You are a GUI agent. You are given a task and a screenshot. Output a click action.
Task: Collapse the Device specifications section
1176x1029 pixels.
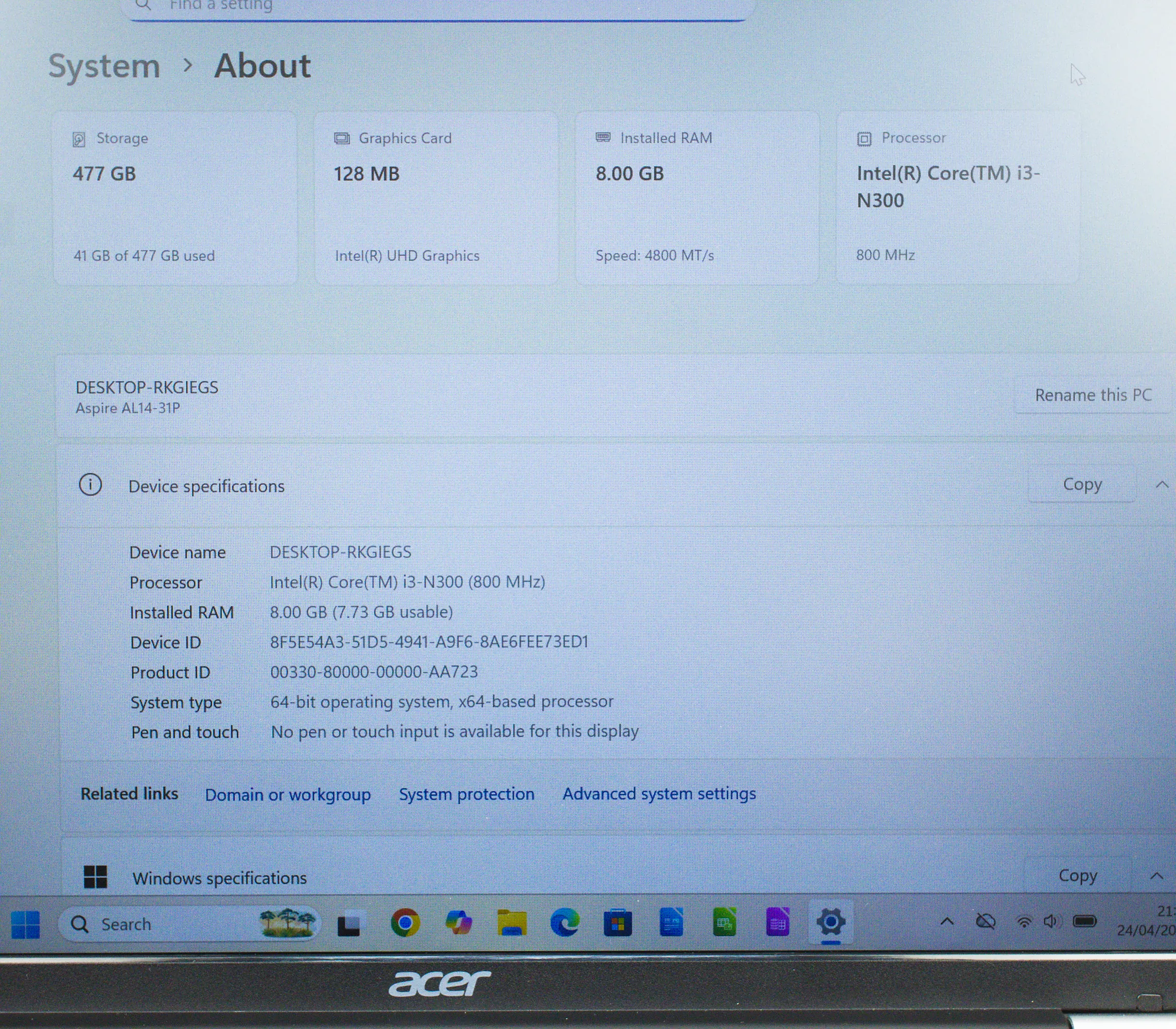coord(1161,485)
